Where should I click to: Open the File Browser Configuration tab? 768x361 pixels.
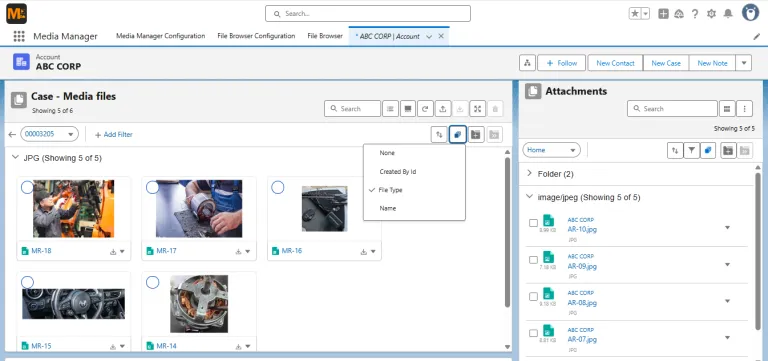click(256, 36)
